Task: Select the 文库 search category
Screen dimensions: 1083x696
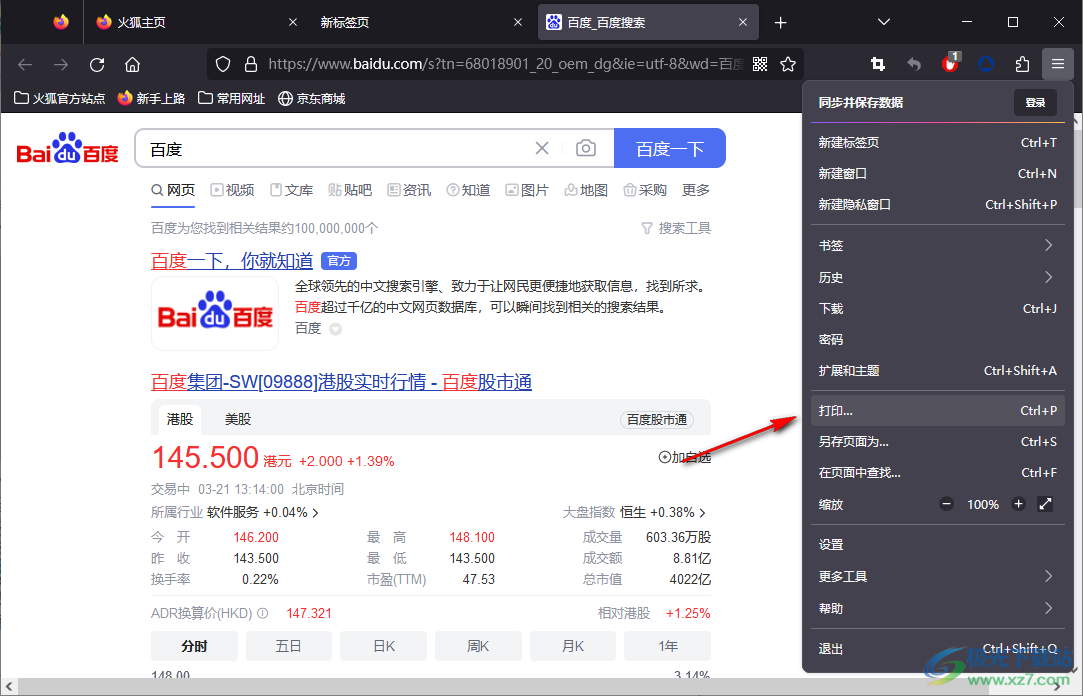Action: (x=291, y=190)
